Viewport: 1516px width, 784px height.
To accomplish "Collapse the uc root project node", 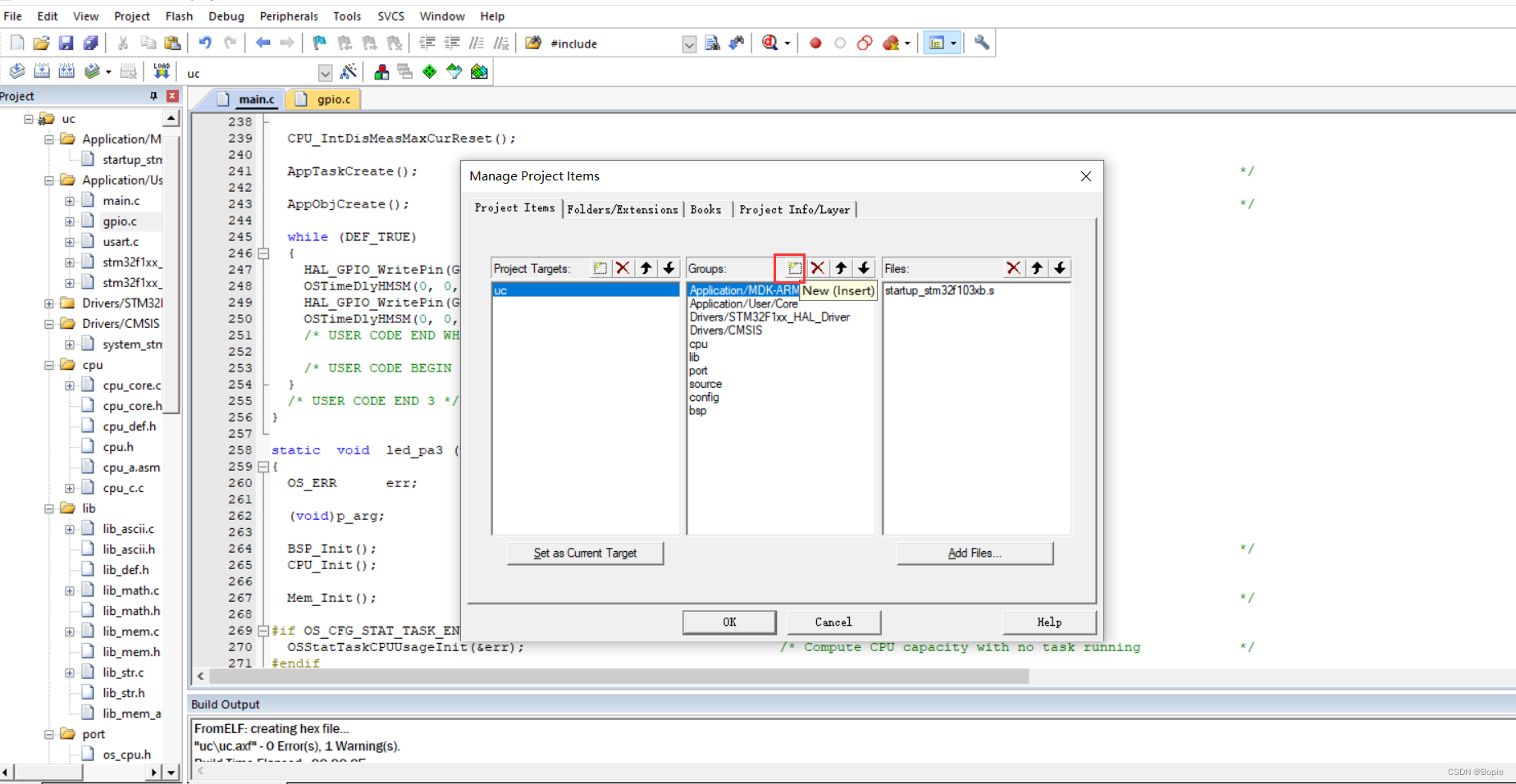I will click(29, 119).
